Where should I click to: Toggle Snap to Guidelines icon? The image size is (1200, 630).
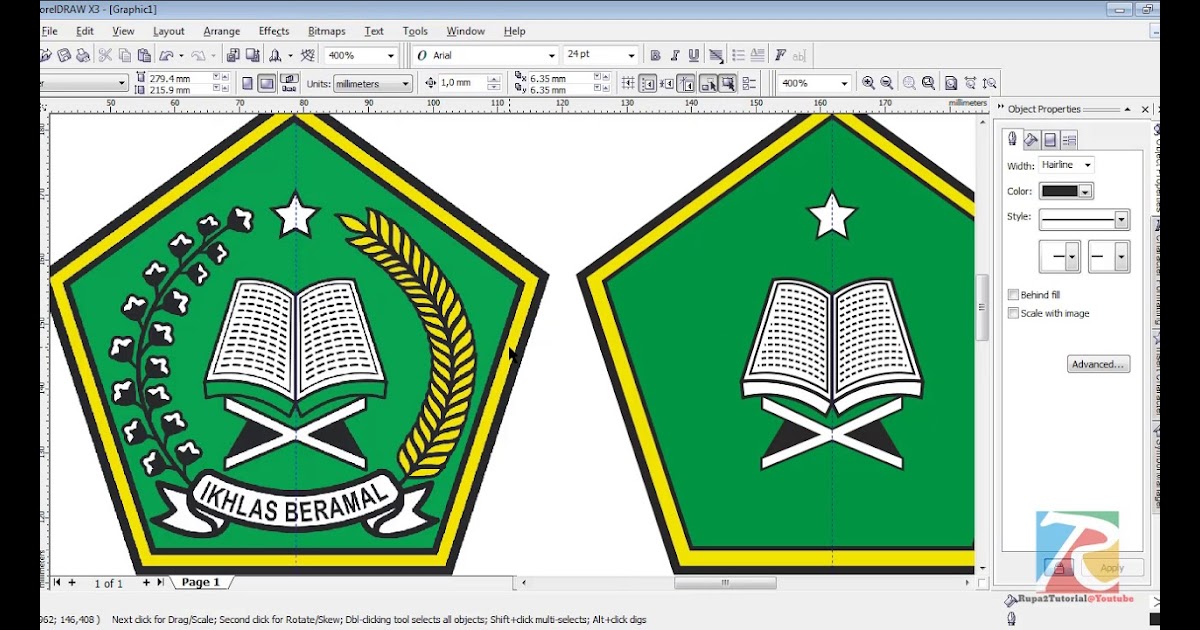[x=647, y=84]
